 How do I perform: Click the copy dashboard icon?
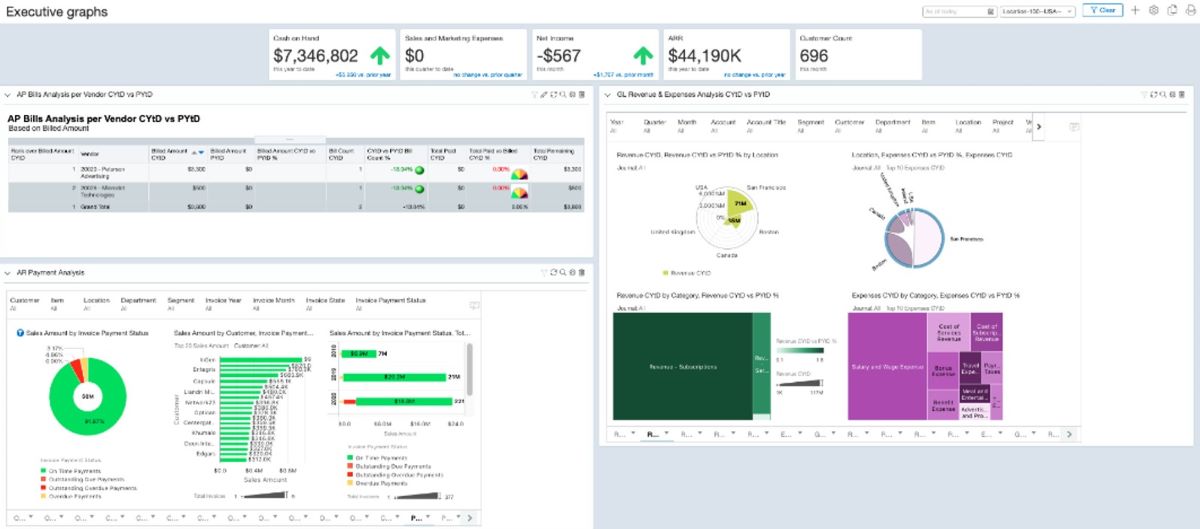[1171, 10]
